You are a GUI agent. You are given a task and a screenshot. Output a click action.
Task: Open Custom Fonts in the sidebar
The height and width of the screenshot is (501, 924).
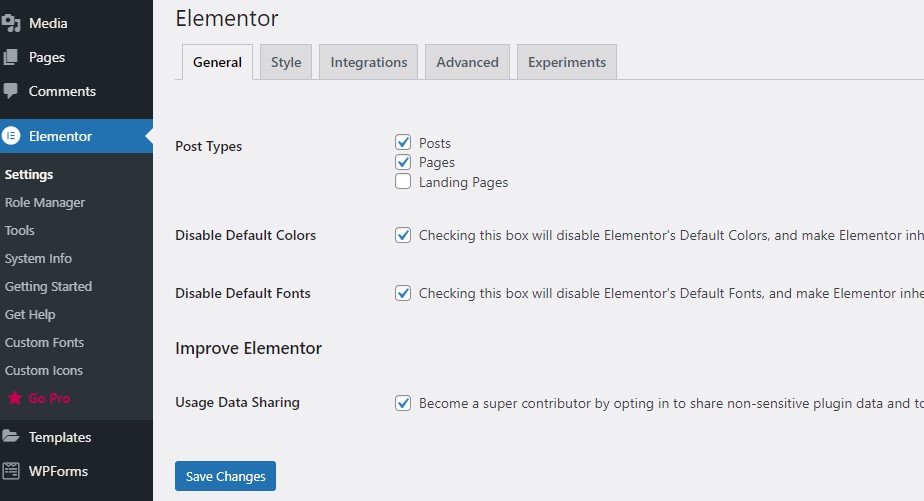coord(44,342)
